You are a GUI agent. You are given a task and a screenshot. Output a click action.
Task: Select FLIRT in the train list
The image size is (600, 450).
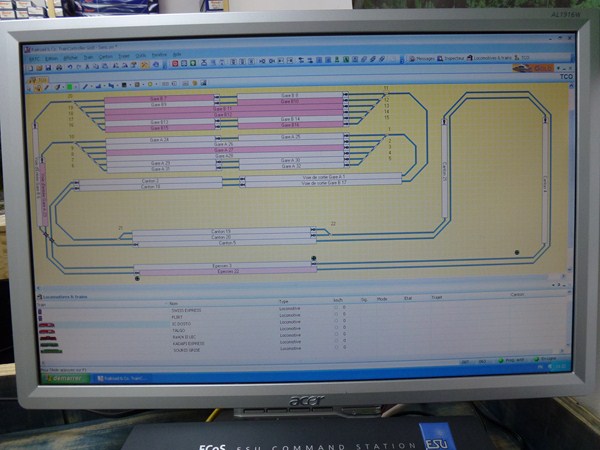point(177,317)
